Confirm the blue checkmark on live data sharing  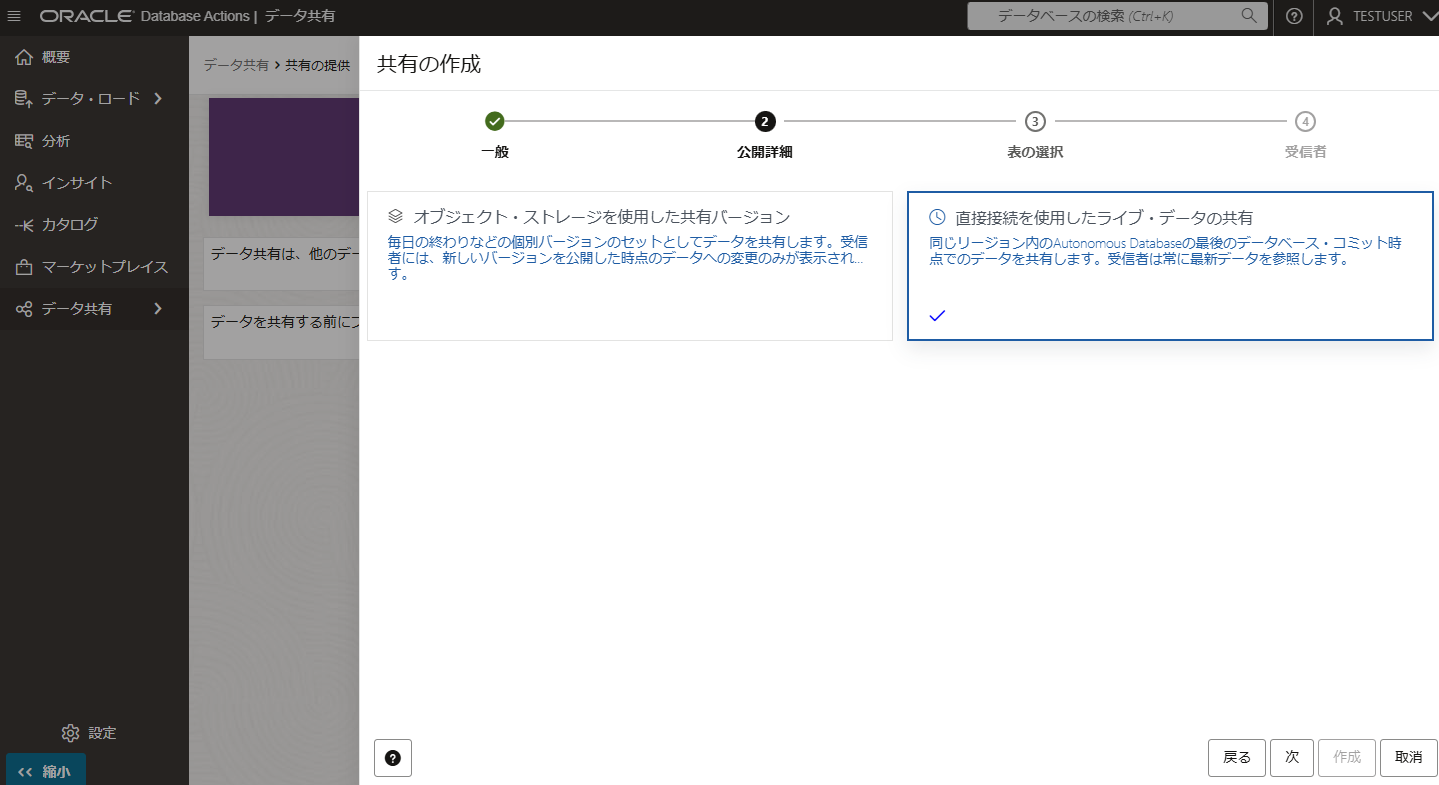[937, 316]
